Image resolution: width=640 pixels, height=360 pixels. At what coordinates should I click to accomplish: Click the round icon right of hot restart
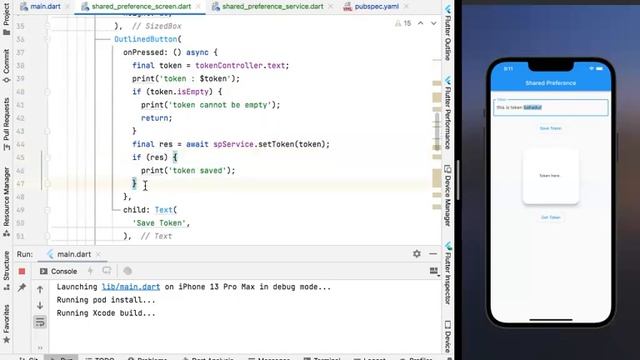pos(127,271)
